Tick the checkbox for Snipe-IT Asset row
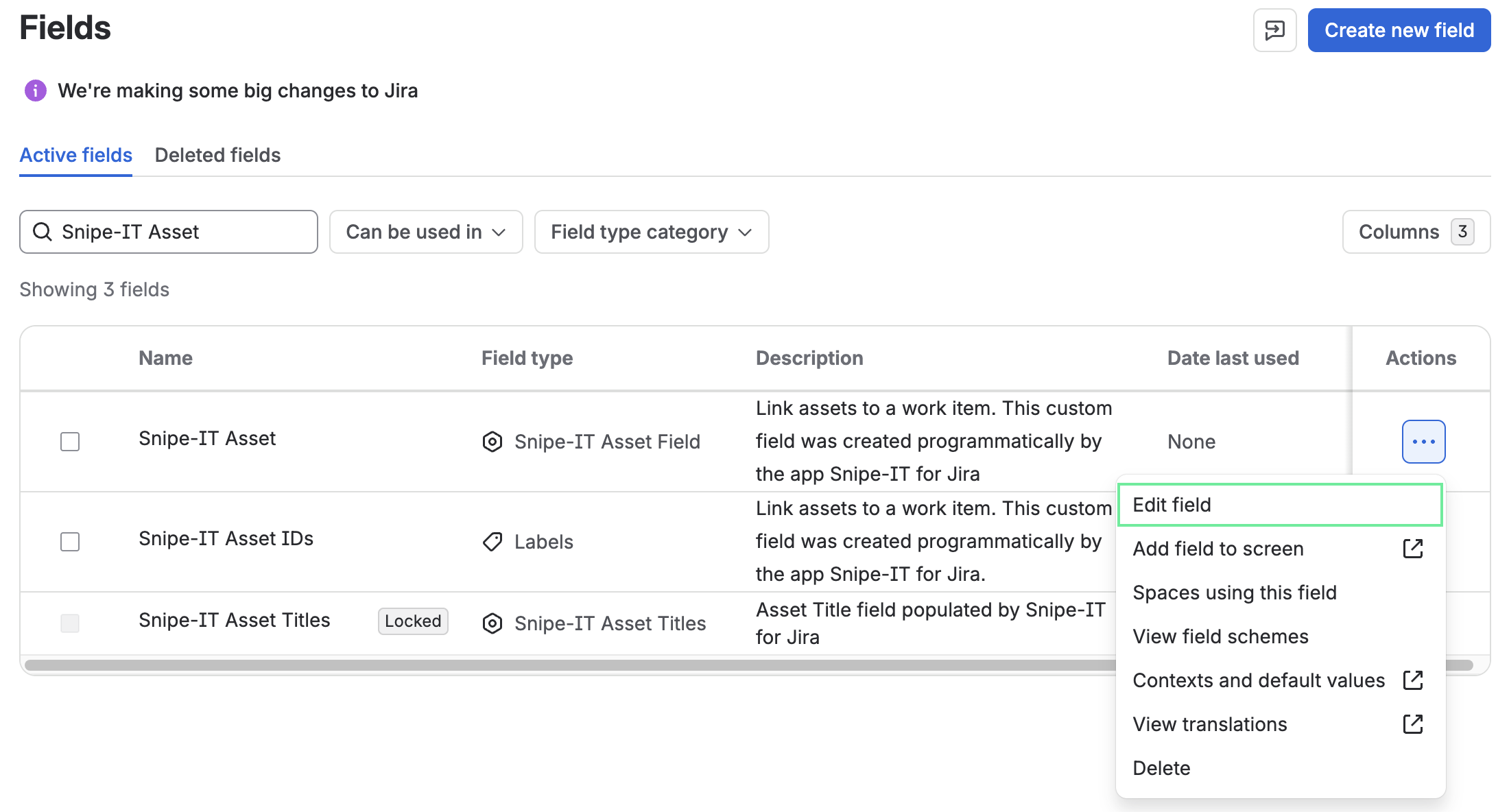The height and width of the screenshot is (812, 1509). (x=70, y=442)
